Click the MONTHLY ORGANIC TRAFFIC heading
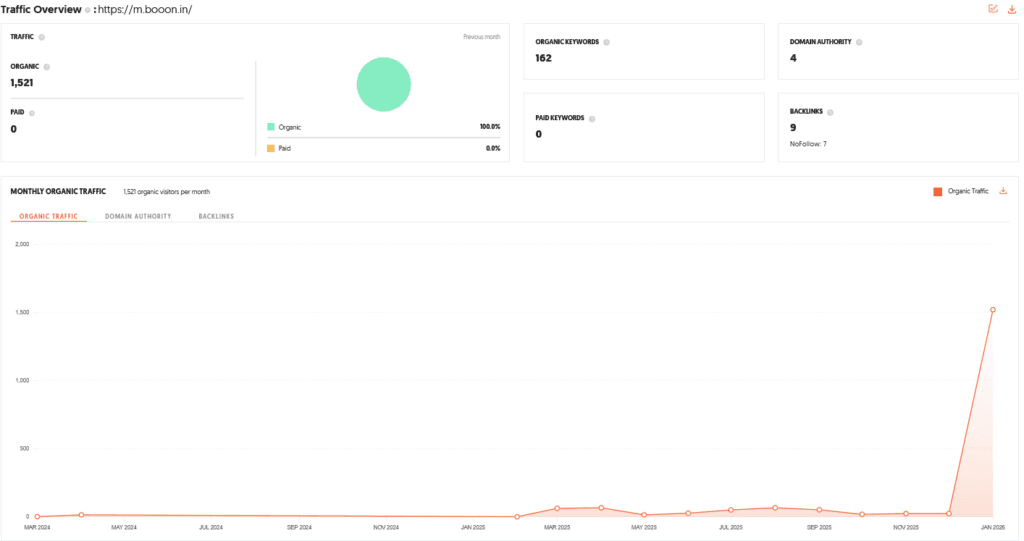 coord(58,191)
